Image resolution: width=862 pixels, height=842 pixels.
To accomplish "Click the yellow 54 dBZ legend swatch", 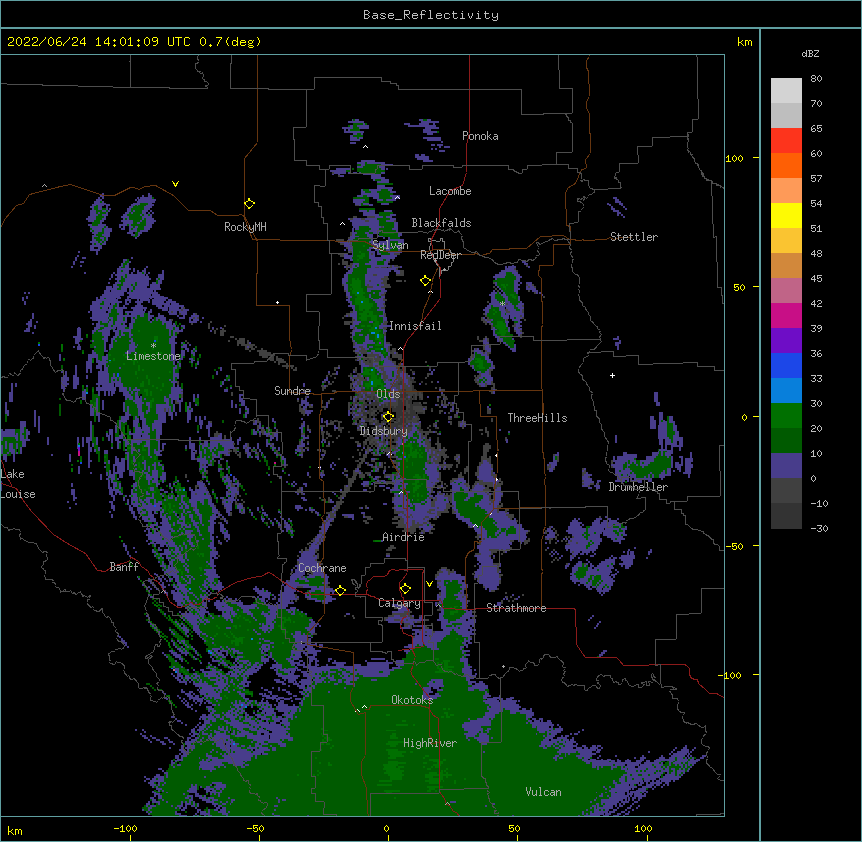I will click(786, 215).
